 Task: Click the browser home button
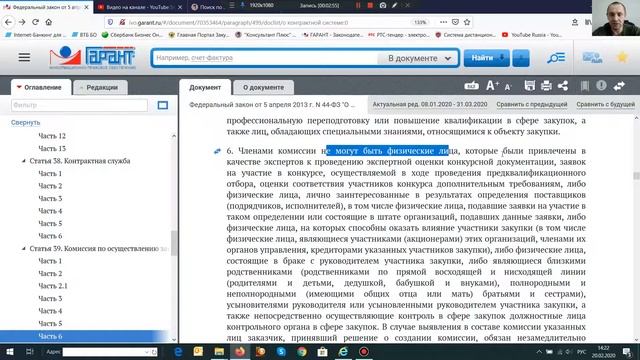pos(49,22)
